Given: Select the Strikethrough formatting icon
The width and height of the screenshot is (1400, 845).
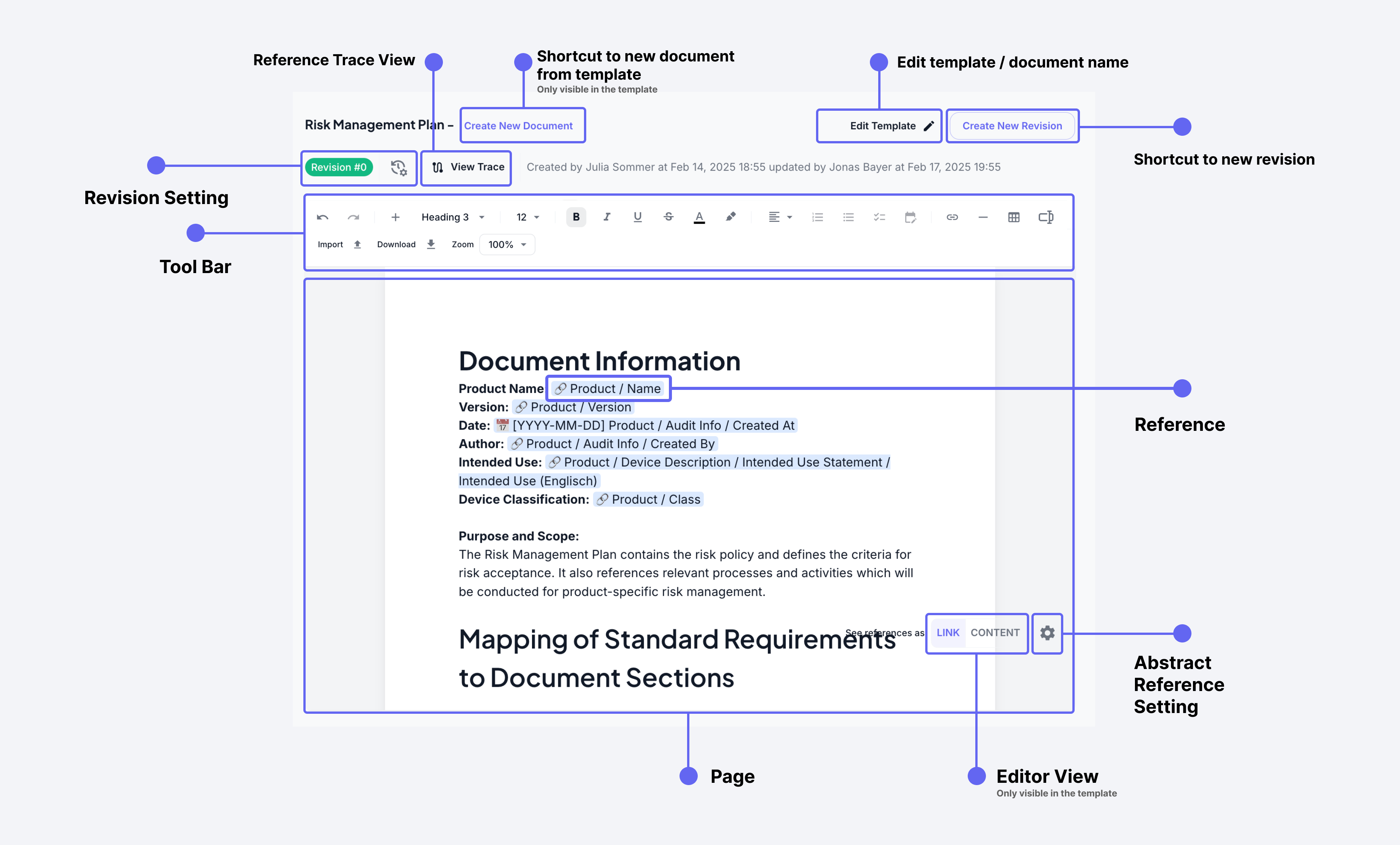Looking at the screenshot, I should click(x=668, y=217).
